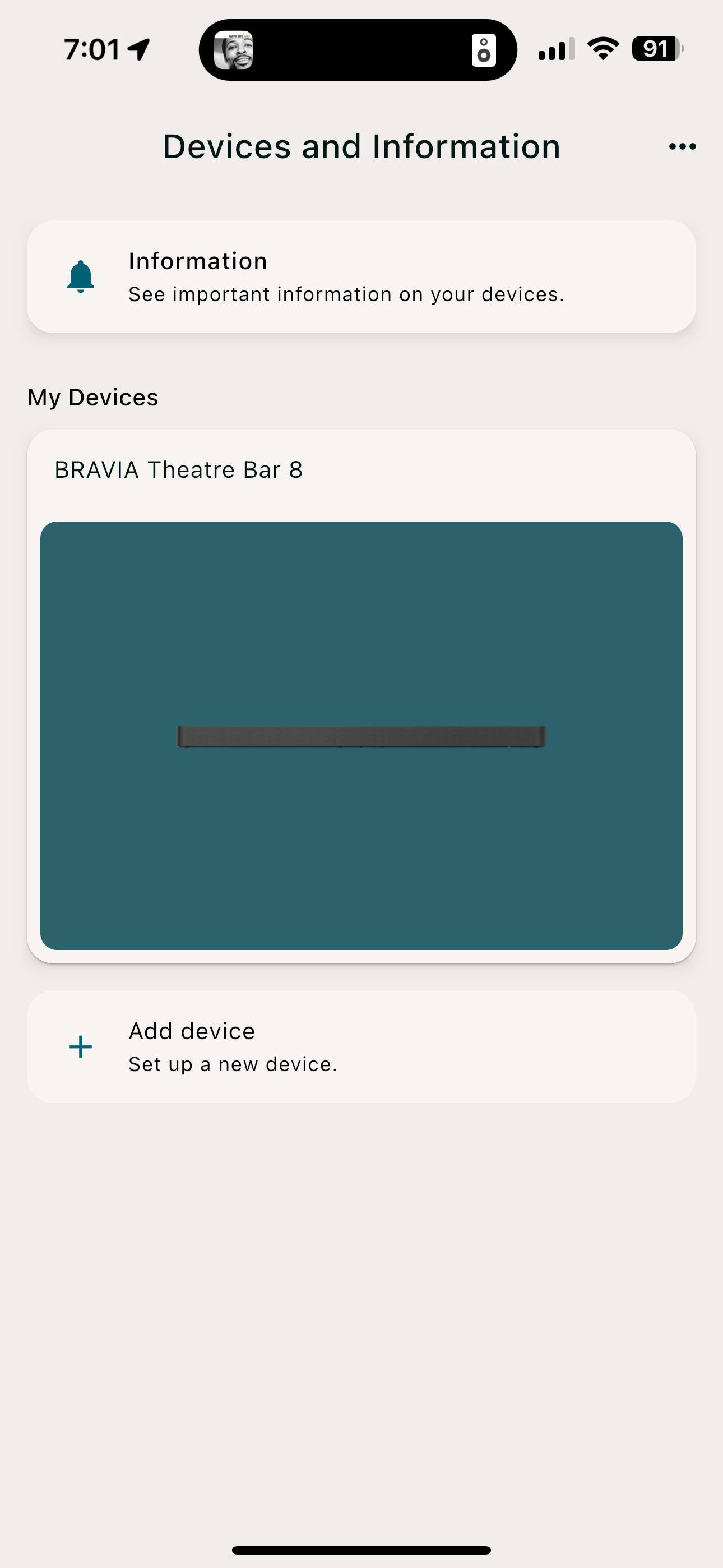Tap the soundbar product image
723x1568 pixels.
[x=361, y=736]
